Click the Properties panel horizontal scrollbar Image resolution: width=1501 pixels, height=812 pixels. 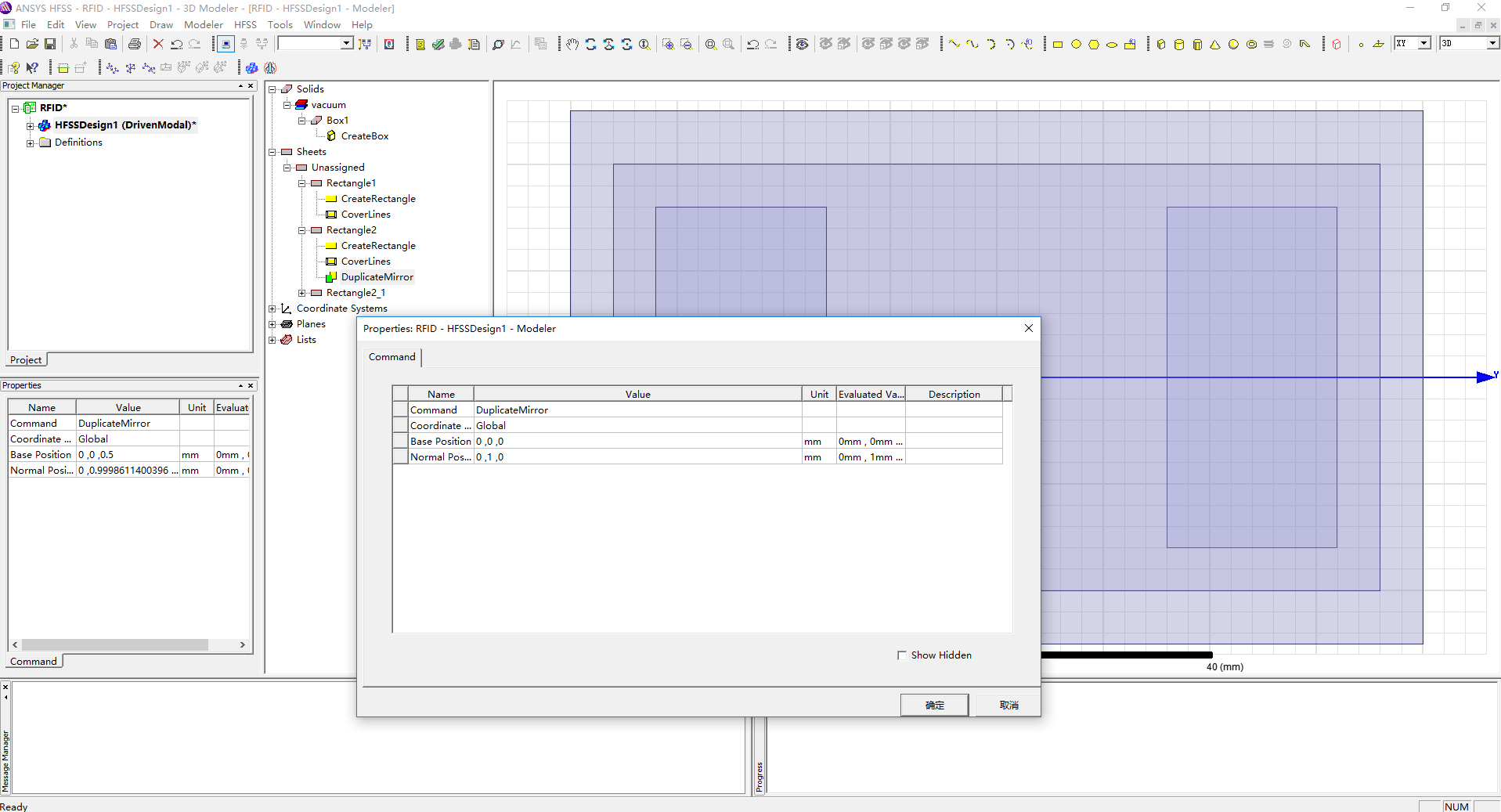click(114, 645)
